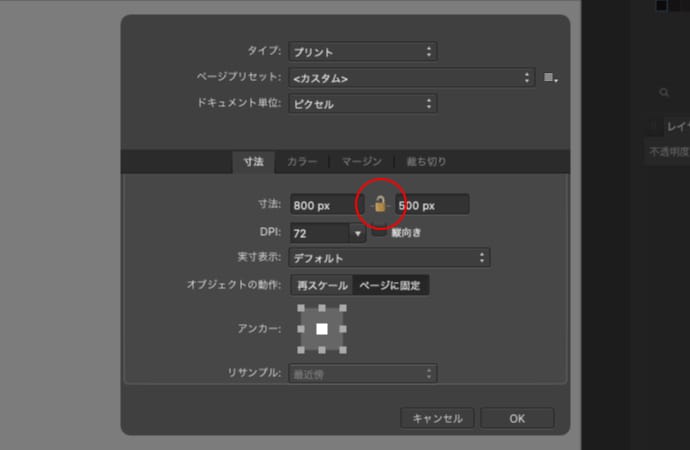This screenshot has width=690, height=450.
Task: Open the ドキュメント単位 dropdown showing ピクセル
Action: tap(363, 104)
